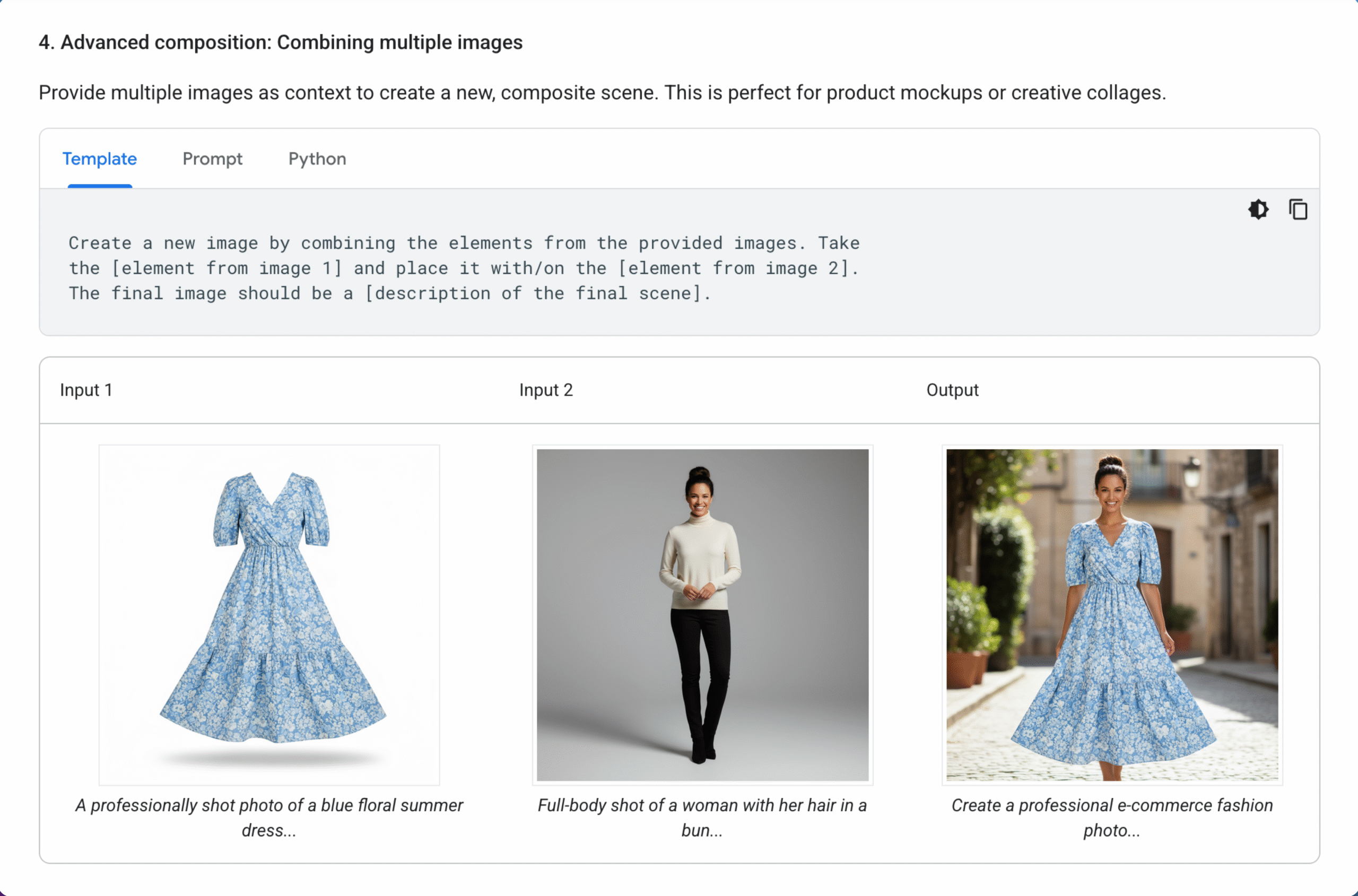Open the Prompt tab
The height and width of the screenshot is (896, 1358).
(213, 159)
